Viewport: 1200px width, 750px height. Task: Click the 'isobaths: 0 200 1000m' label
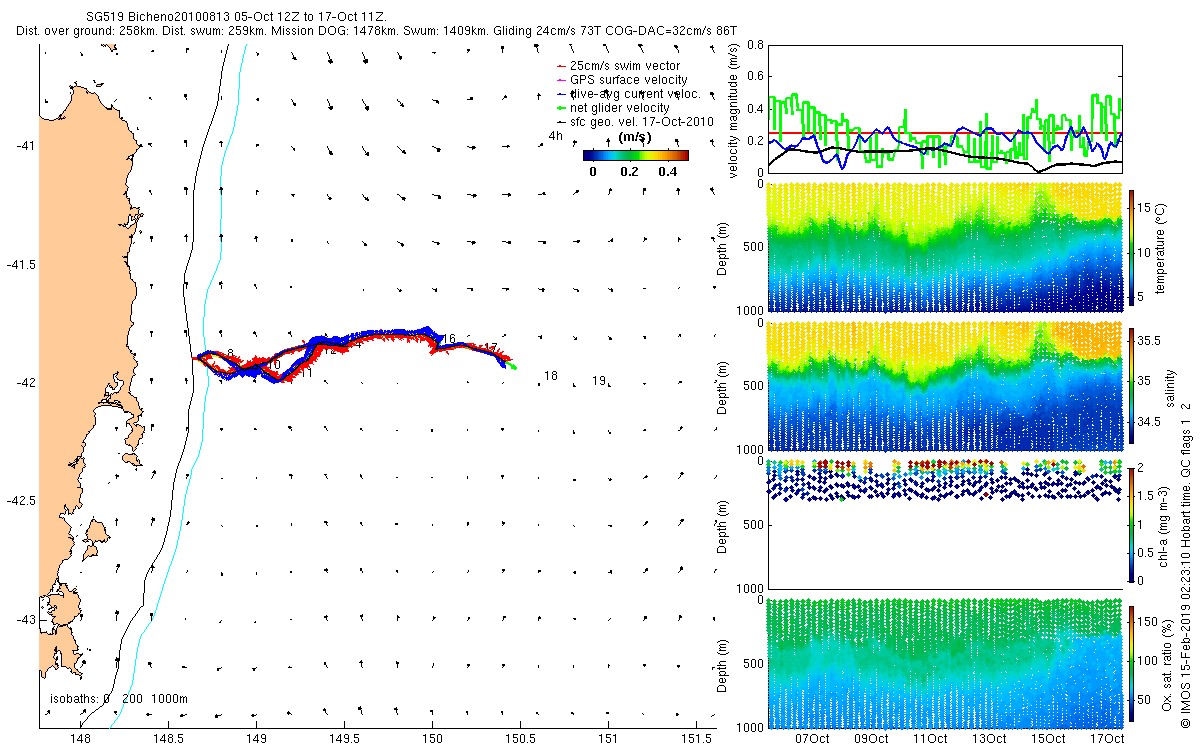(x=119, y=698)
